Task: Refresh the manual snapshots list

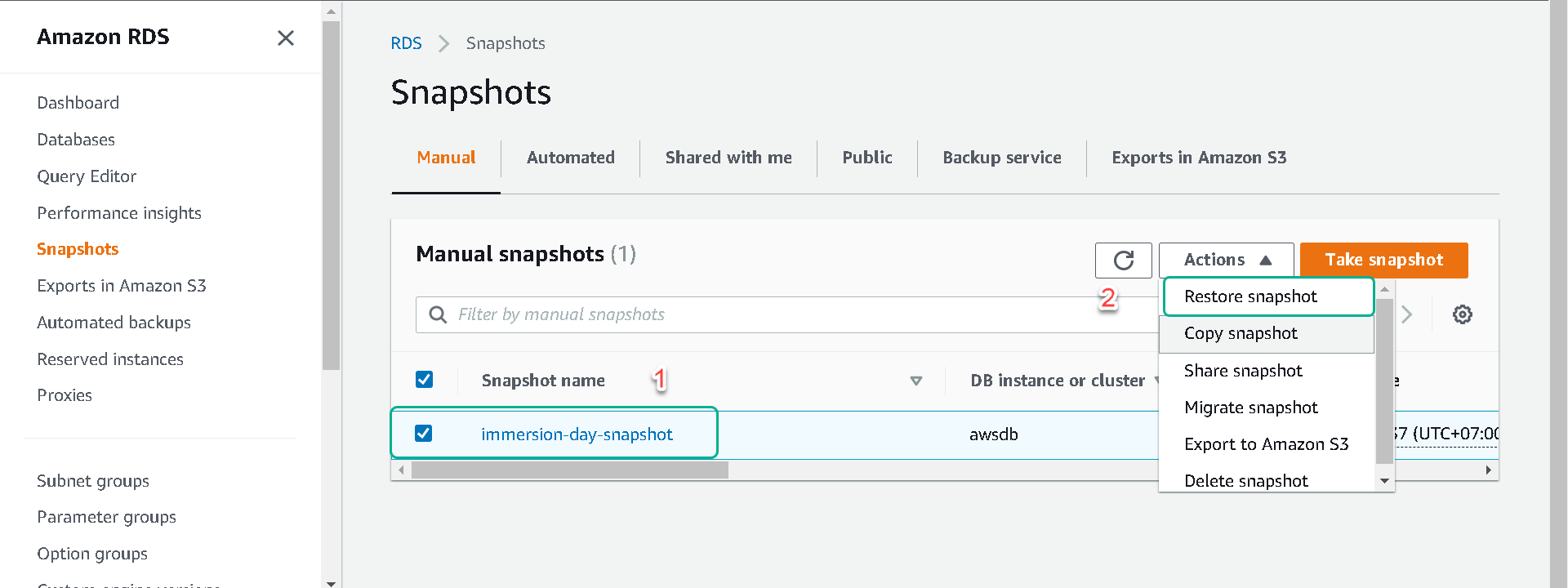Action: 1123,261
